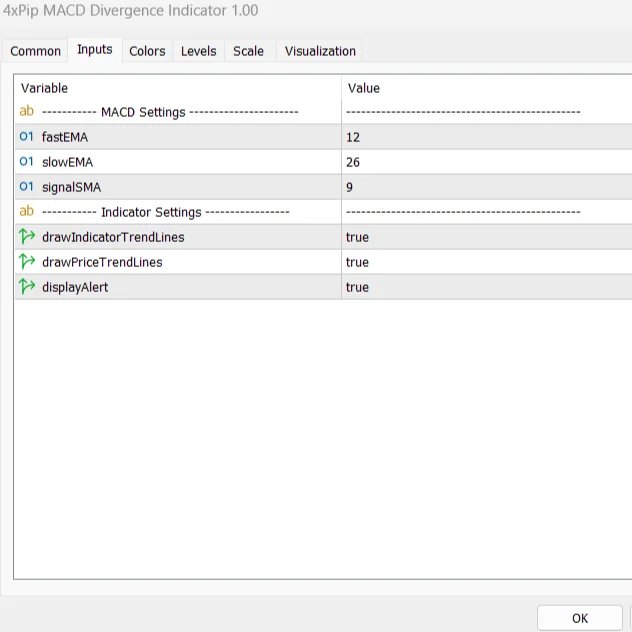This screenshot has height=632, width=632.
Task: Click the boolean arrow icon beside drawIndicatorTrendLines
Action: pos(27,237)
